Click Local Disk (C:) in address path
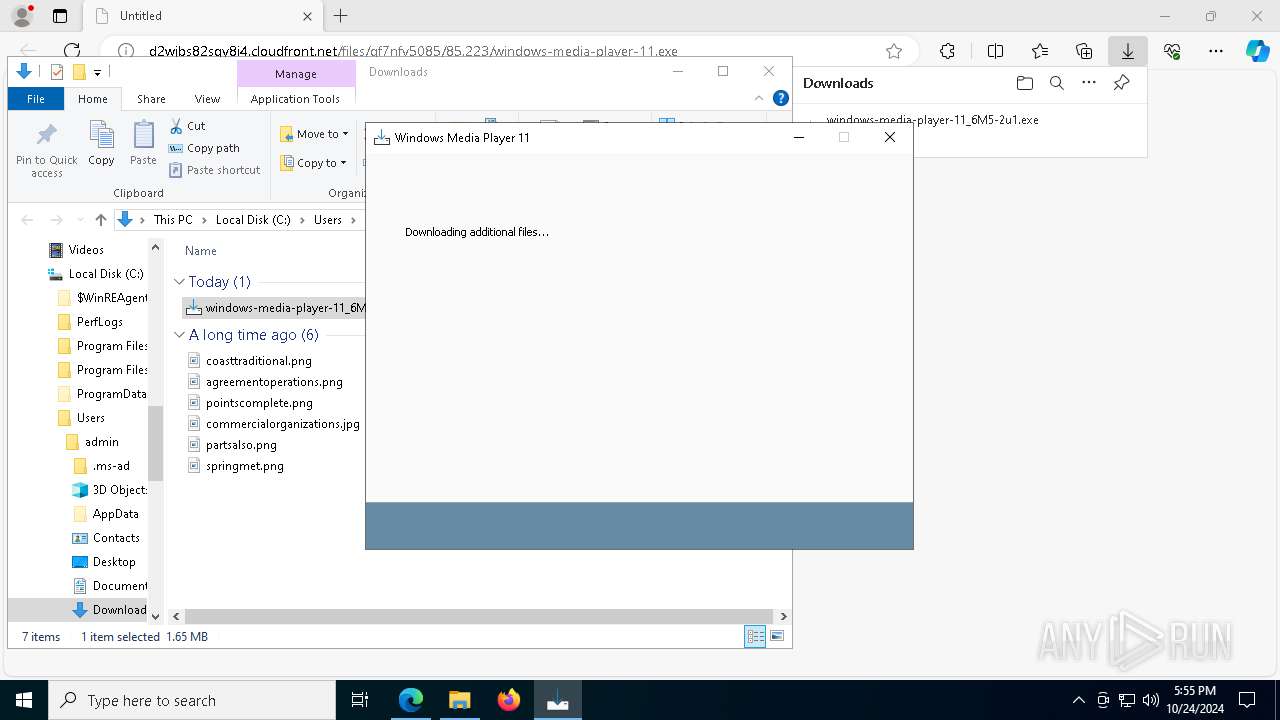The height and width of the screenshot is (720, 1280). coord(253,220)
